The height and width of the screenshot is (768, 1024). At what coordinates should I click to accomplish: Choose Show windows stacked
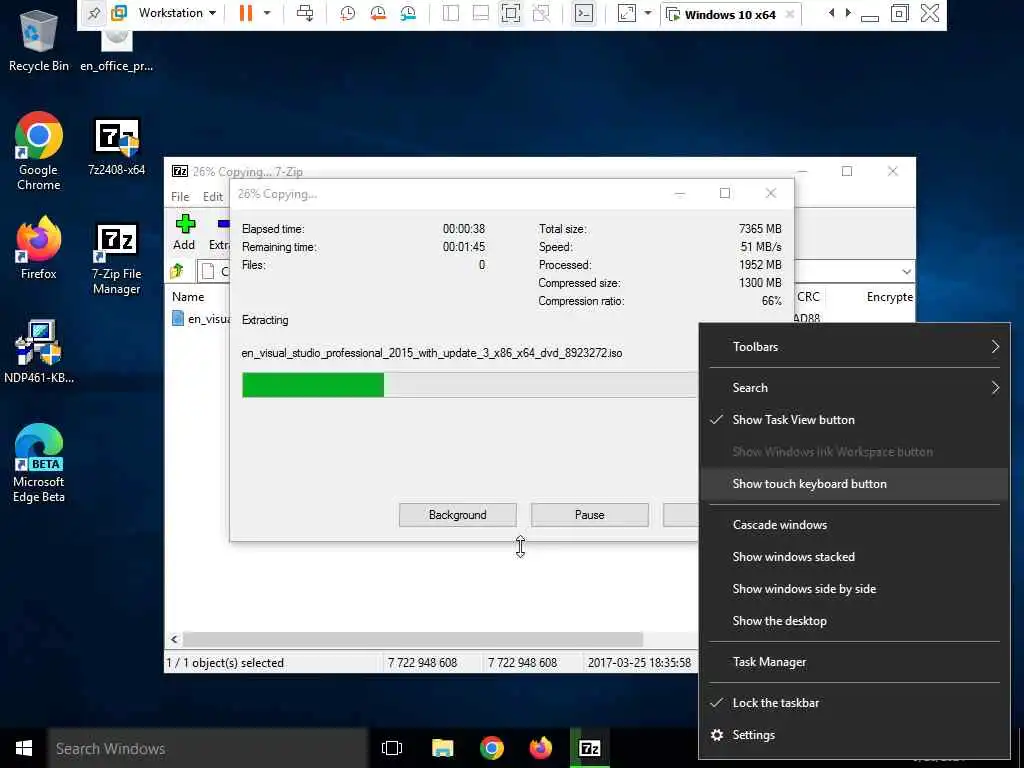[x=854, y=557]
